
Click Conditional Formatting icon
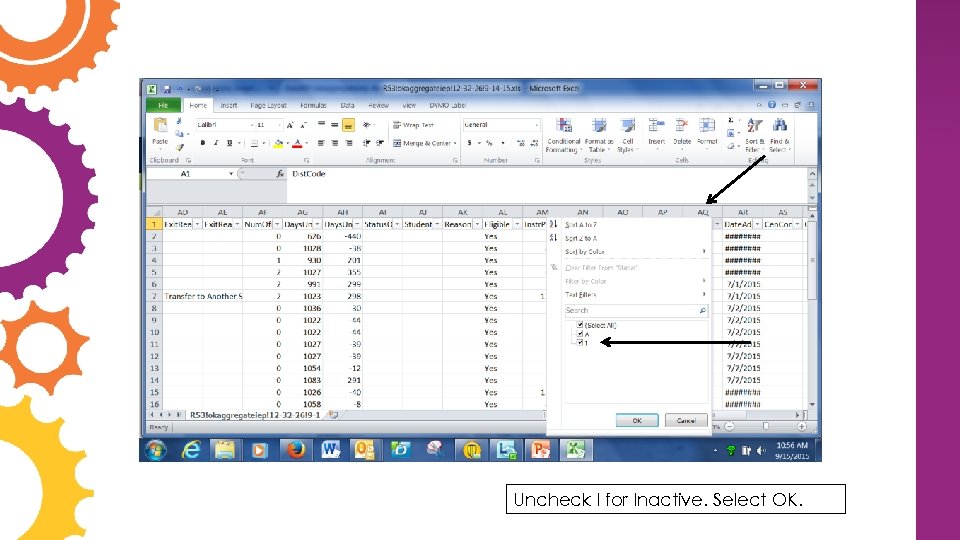click(x=563, y=127)
